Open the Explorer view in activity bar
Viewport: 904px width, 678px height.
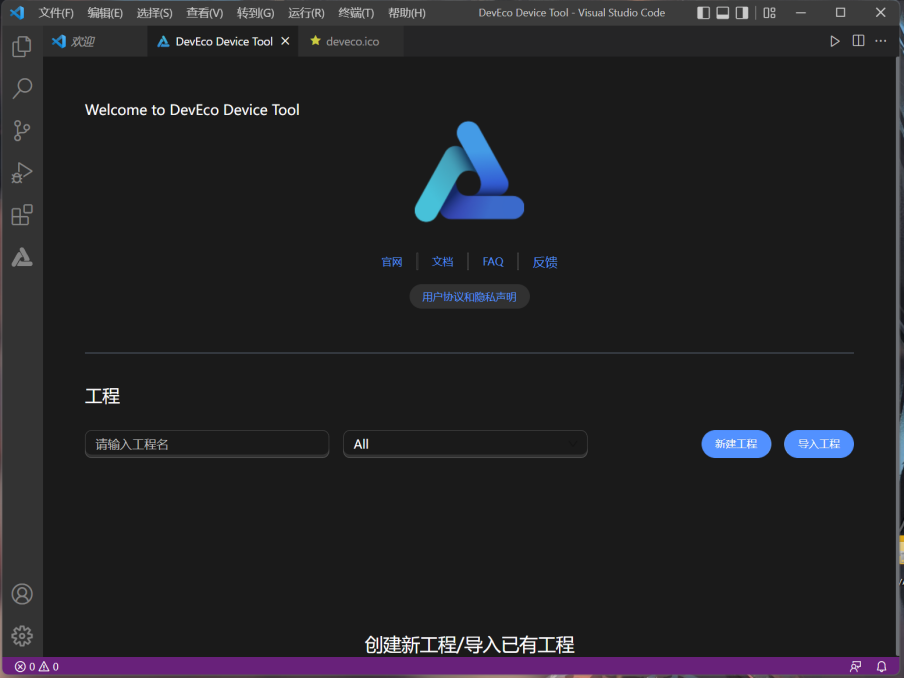pyautogui.click(x=22, y=46)
